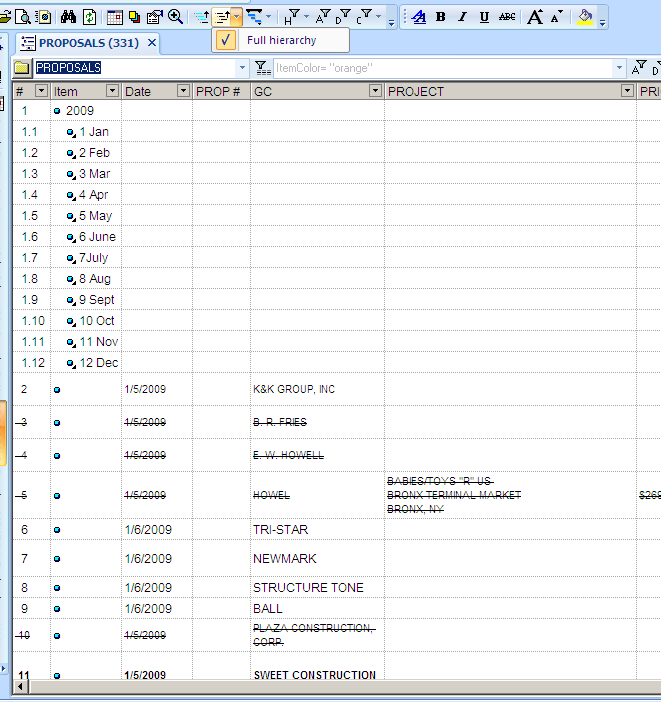Click the GC column header label

coord(263,92)
